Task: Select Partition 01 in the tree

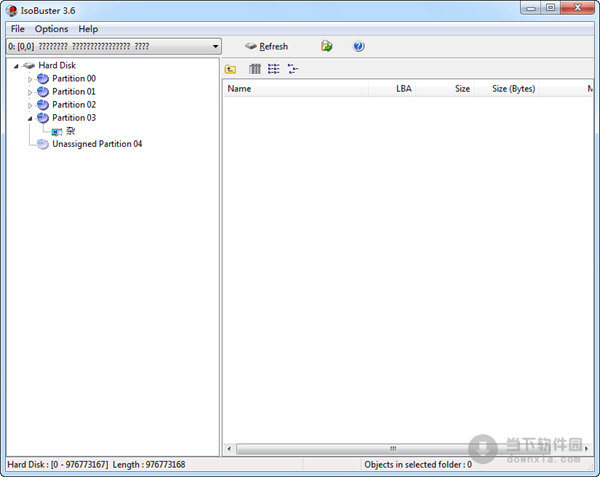Action: point(73,91)
